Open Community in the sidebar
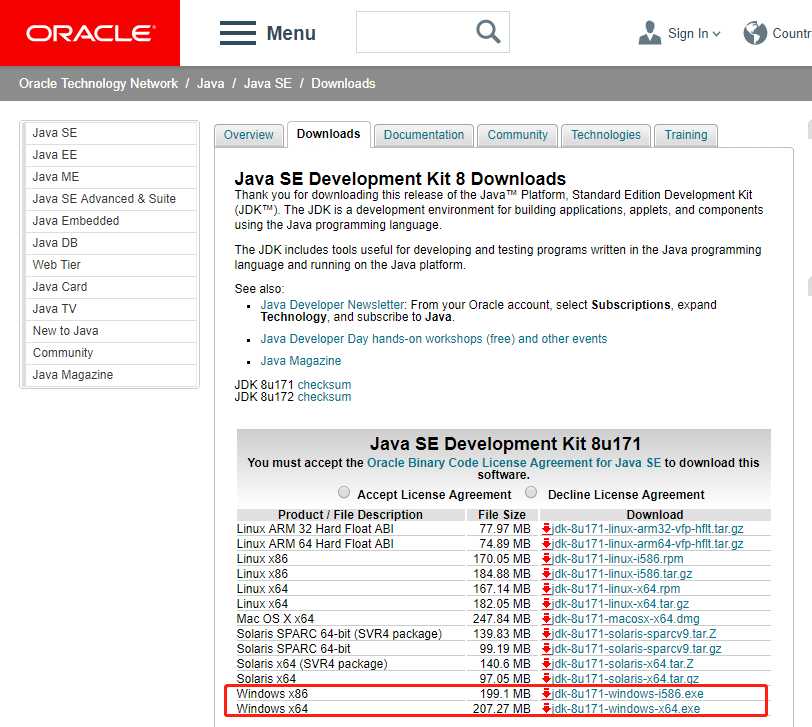This screenshot has height=727, width=812. pos(110,353)
